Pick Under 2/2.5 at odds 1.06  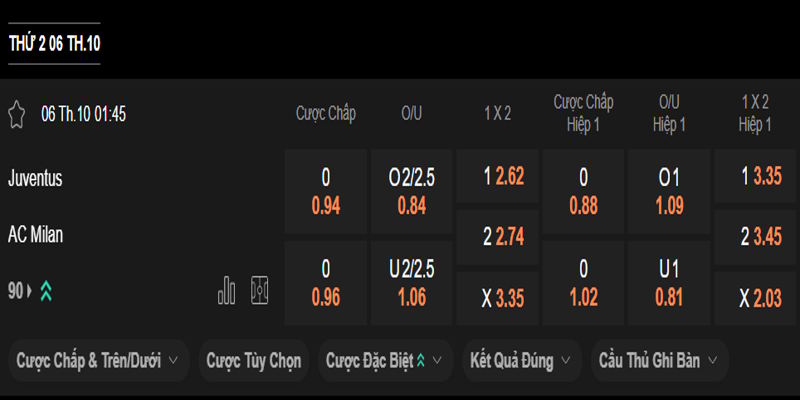412,283
